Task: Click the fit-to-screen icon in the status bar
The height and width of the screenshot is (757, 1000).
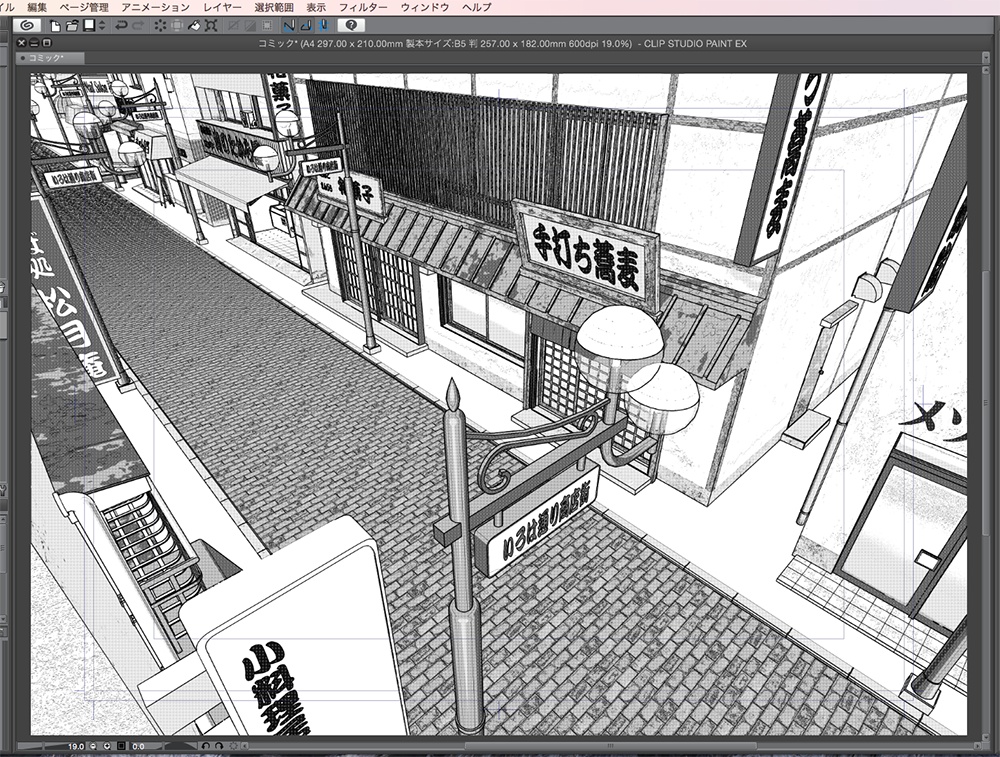Action: [x=120, y=747]
